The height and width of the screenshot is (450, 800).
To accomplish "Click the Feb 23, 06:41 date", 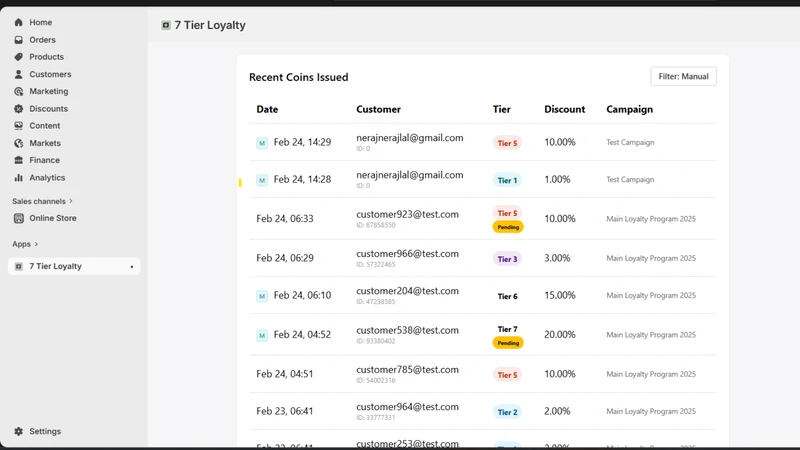I will click(285, 411).
